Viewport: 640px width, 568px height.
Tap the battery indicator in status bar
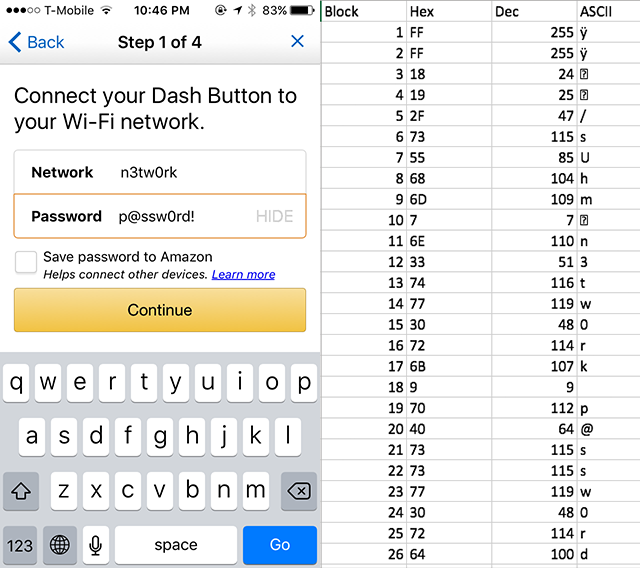(x=302, y=10)
